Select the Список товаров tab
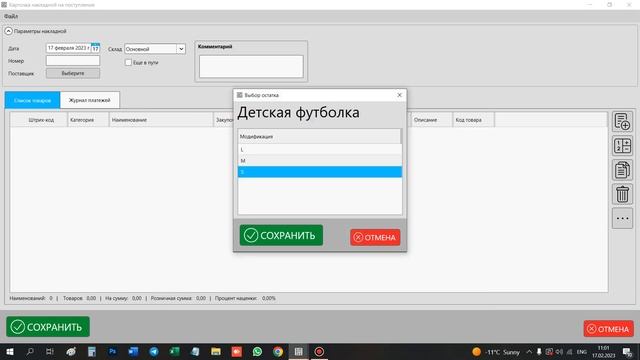This screenshot has width=640, height=360. click(x=32, y=100)
